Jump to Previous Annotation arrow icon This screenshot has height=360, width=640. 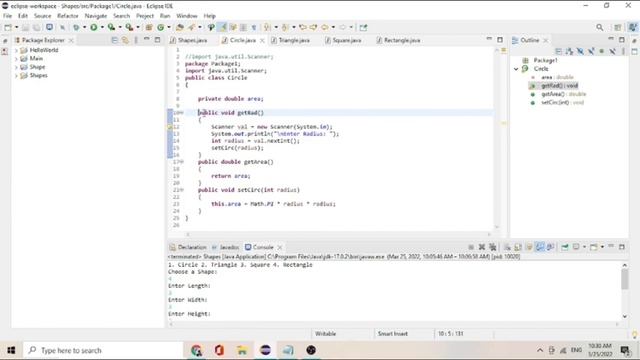tap(285, 27)
